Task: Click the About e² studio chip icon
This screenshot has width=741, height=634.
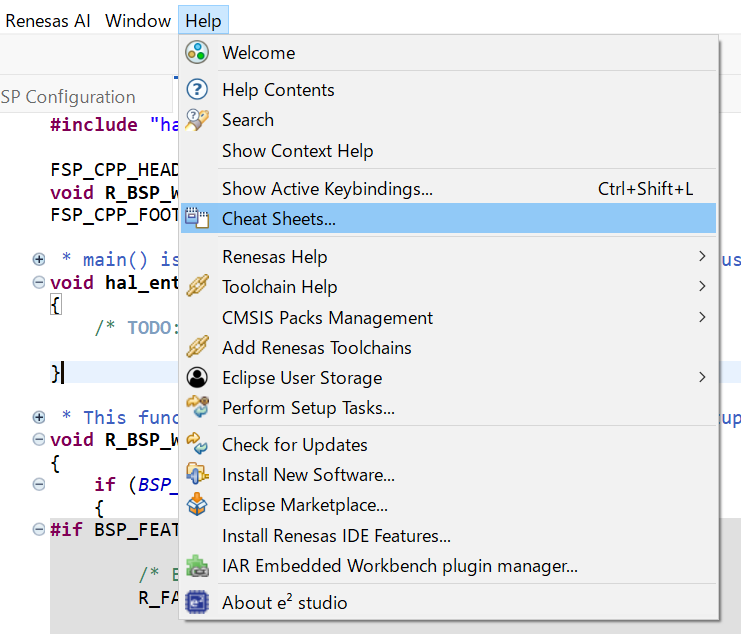Action: click(x=197, y=602)
